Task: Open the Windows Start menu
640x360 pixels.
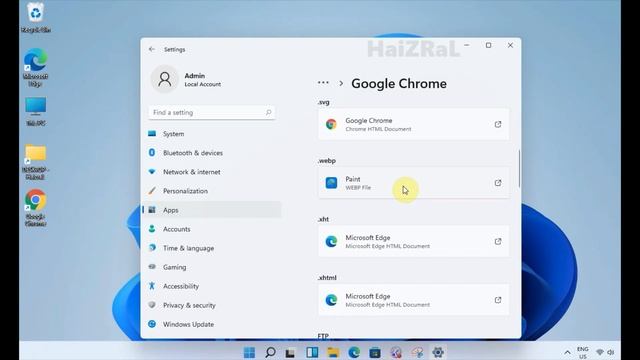Action: 249,352
